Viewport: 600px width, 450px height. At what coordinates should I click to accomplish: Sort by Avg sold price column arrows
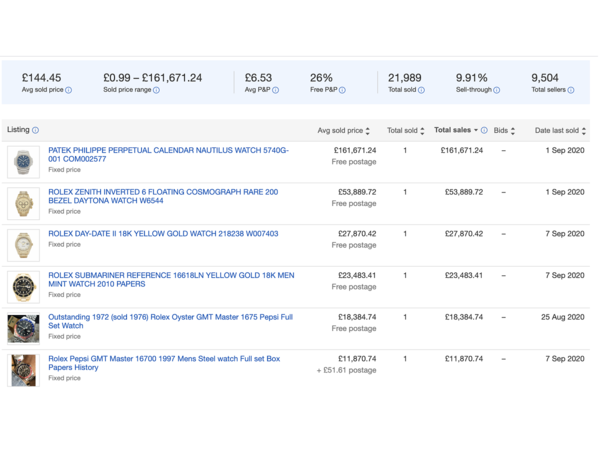pyautogui.click(x=367, y=131)
